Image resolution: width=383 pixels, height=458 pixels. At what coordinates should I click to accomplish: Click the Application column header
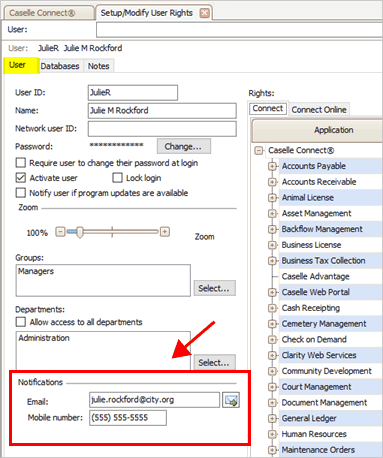[x=317, y=130]
